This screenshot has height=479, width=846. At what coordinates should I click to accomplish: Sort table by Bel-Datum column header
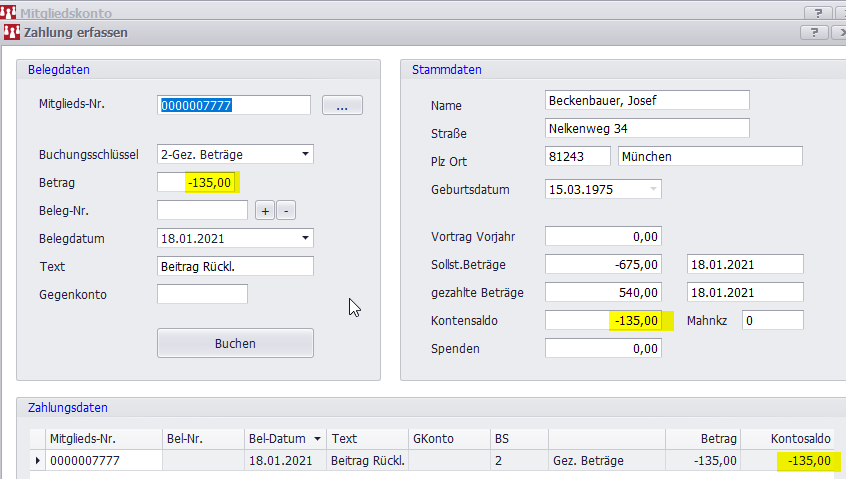click(x=284, y=438)
